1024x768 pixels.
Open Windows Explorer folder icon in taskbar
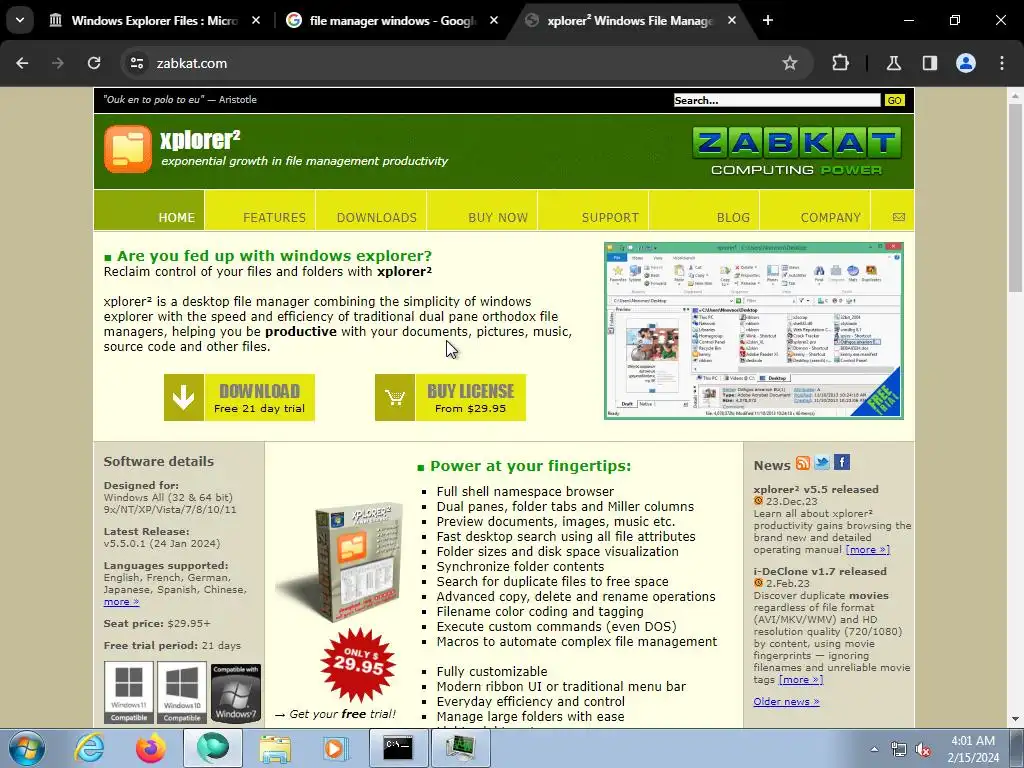click(275, 748)
